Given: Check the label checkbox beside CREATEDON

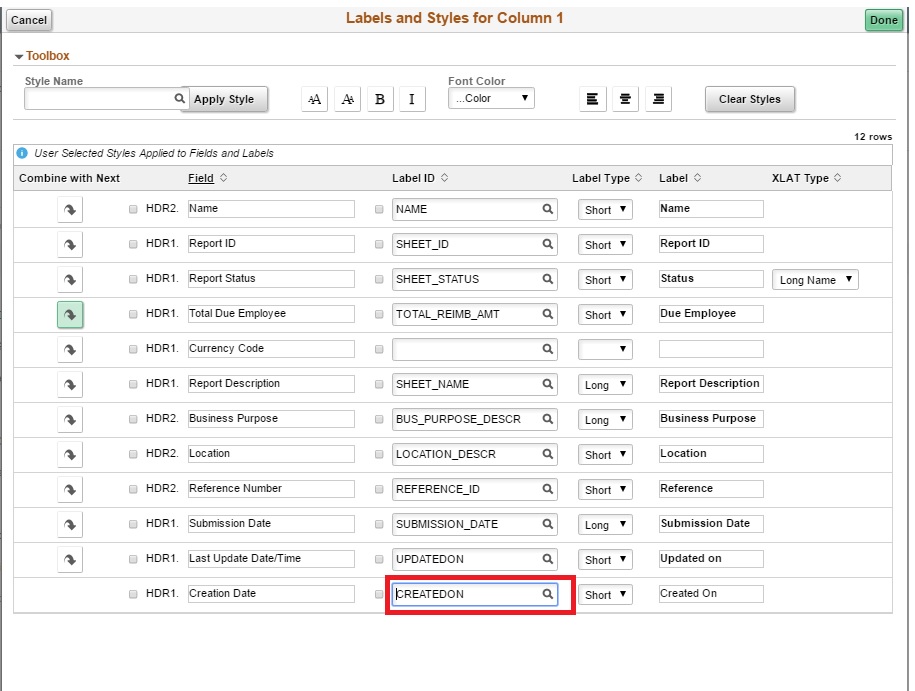Looking at the screenshot, I should 379,594.
